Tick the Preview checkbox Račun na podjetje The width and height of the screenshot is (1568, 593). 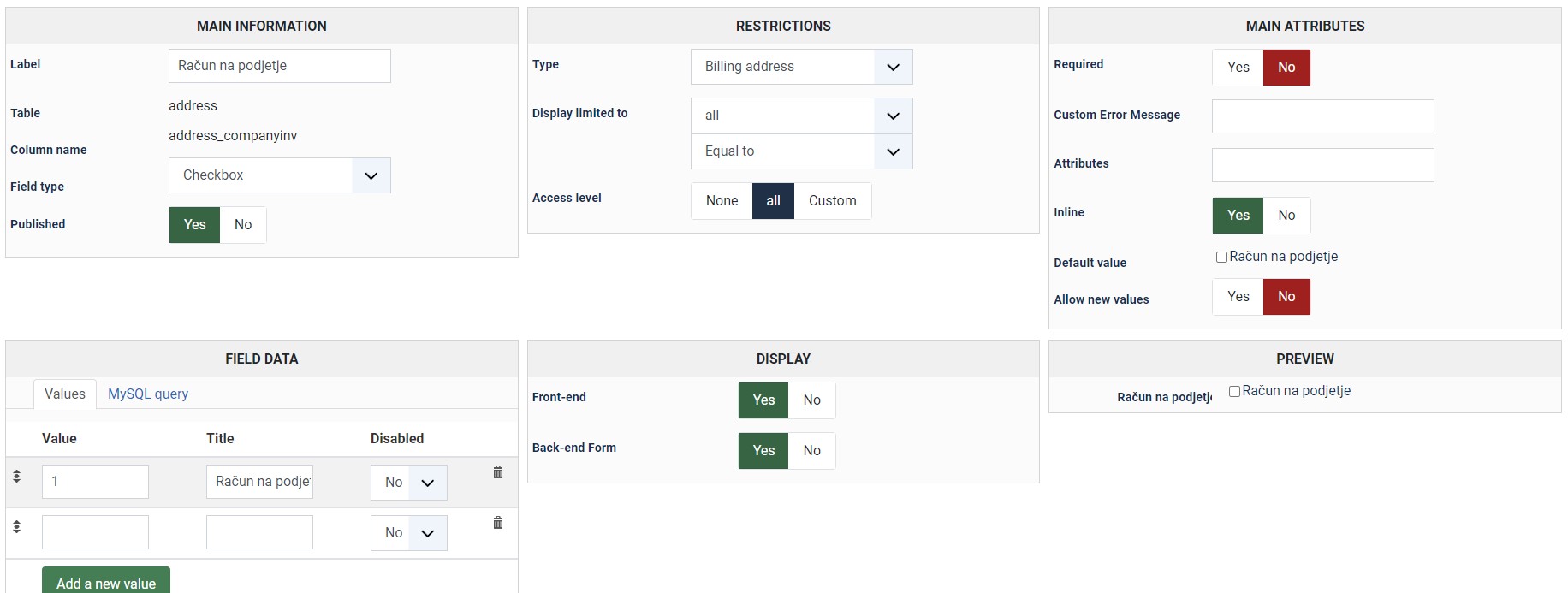tap(1234, 391)
